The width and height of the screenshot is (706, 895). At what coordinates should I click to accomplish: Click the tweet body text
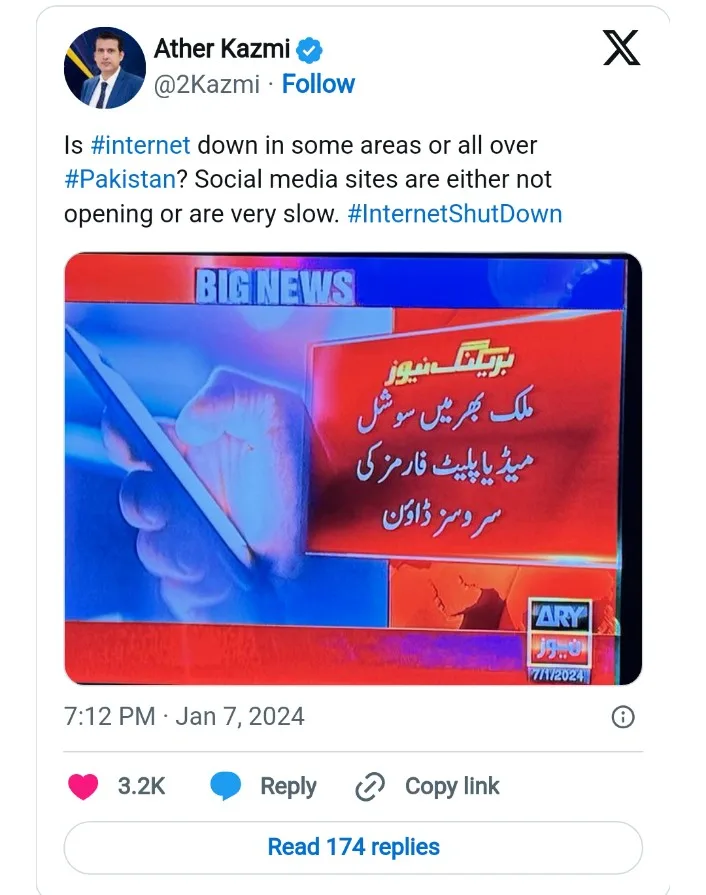pos(313,180)
